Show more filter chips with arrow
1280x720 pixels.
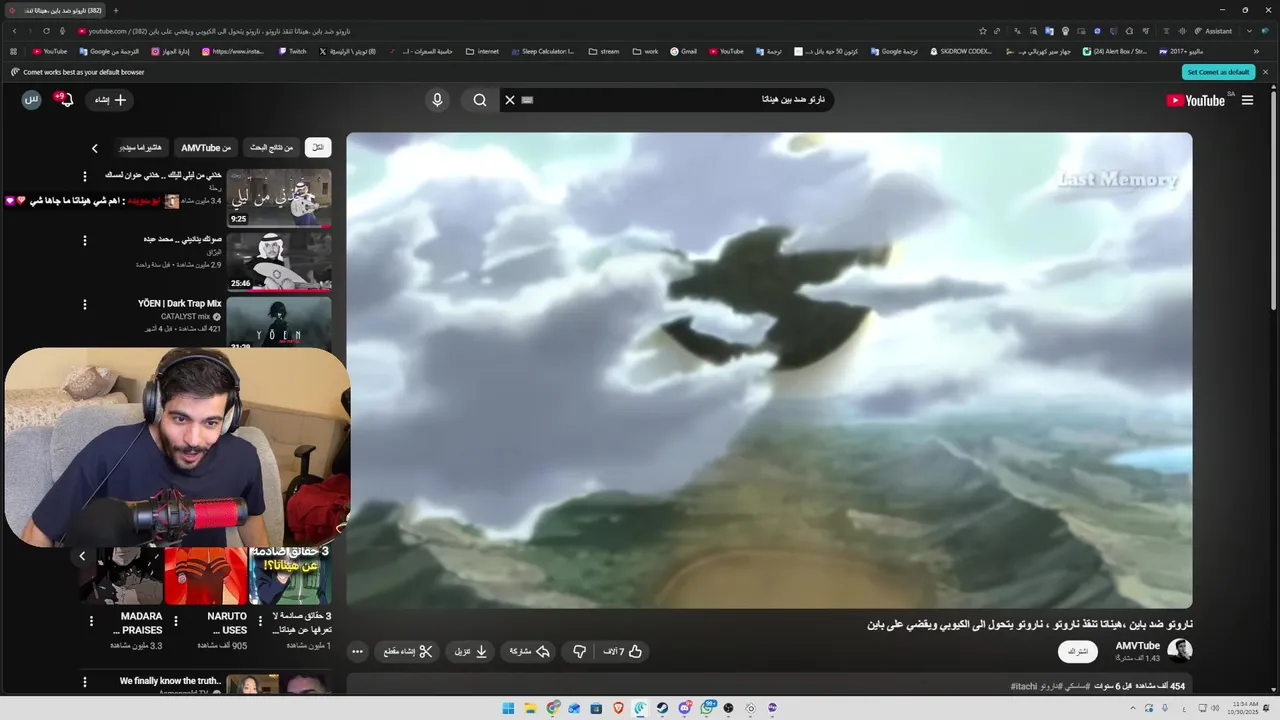click(95, 148)
